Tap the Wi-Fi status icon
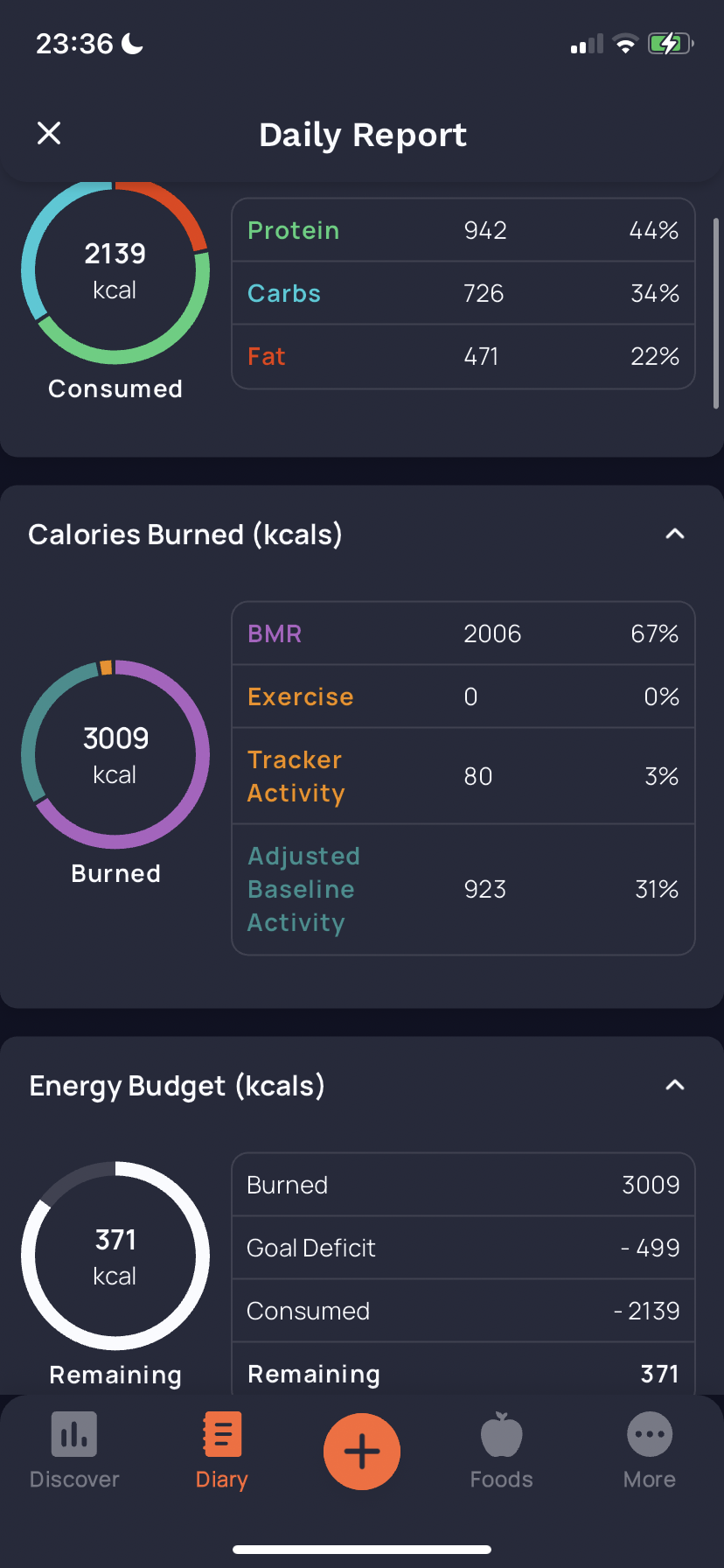This screenshot has height=1568, width=724. point(625,43)
